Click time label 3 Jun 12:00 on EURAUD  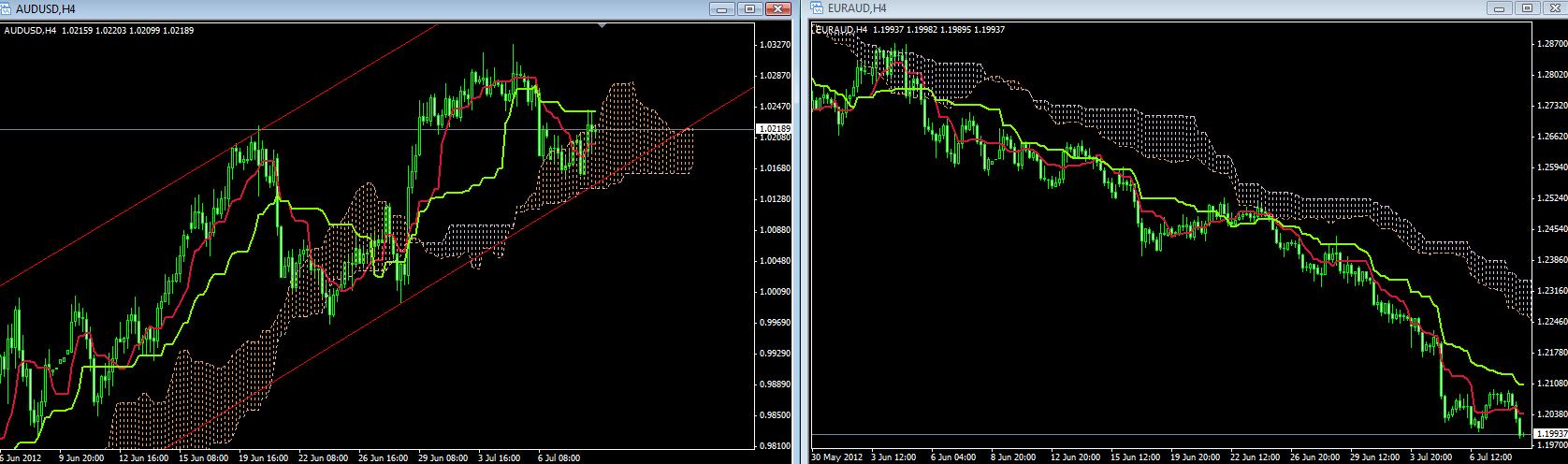pyautogui.click(x=893, y=457)
